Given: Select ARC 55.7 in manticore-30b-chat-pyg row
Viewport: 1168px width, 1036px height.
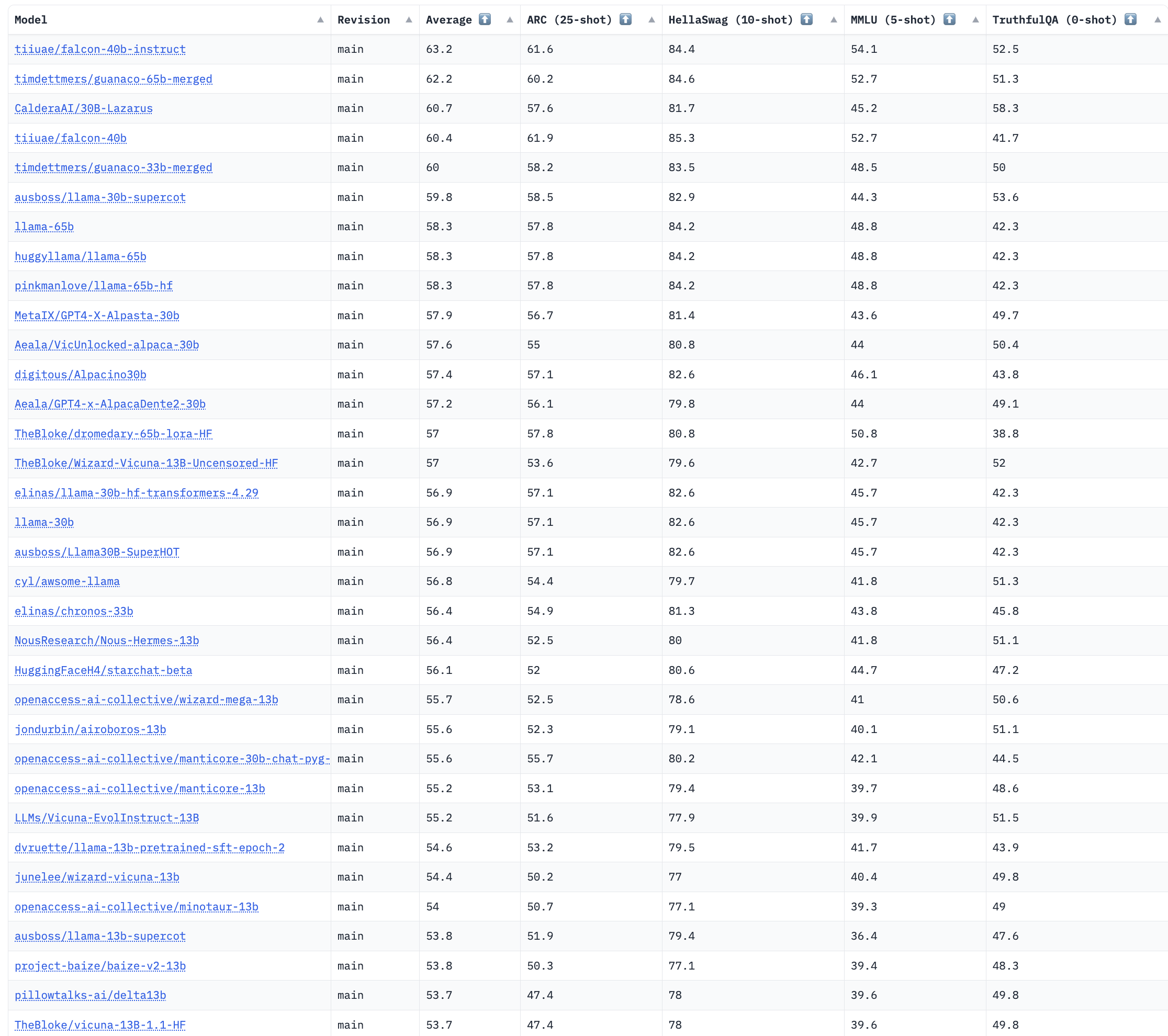Looking at the screenshot, I should pos(540,759).
